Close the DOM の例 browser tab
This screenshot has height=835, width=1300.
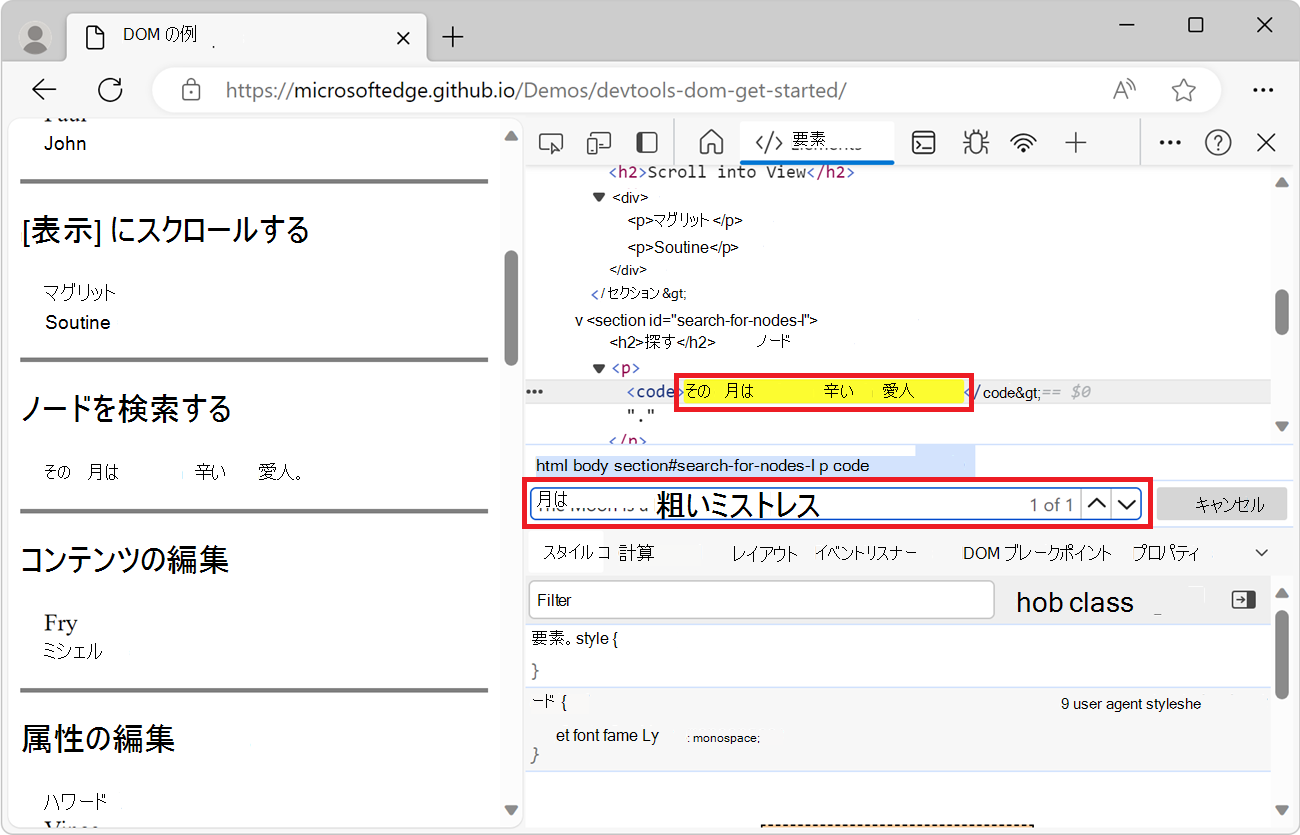[404, 38]
